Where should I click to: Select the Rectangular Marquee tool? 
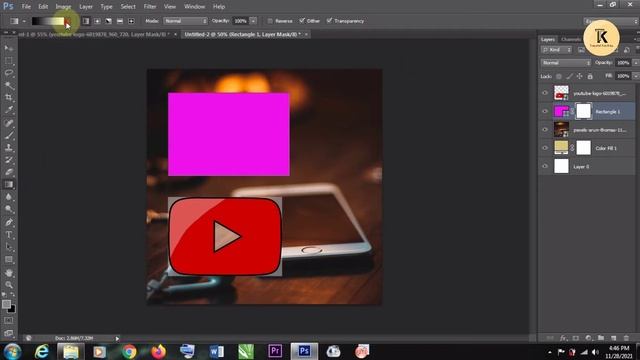(x=9, y=61)
